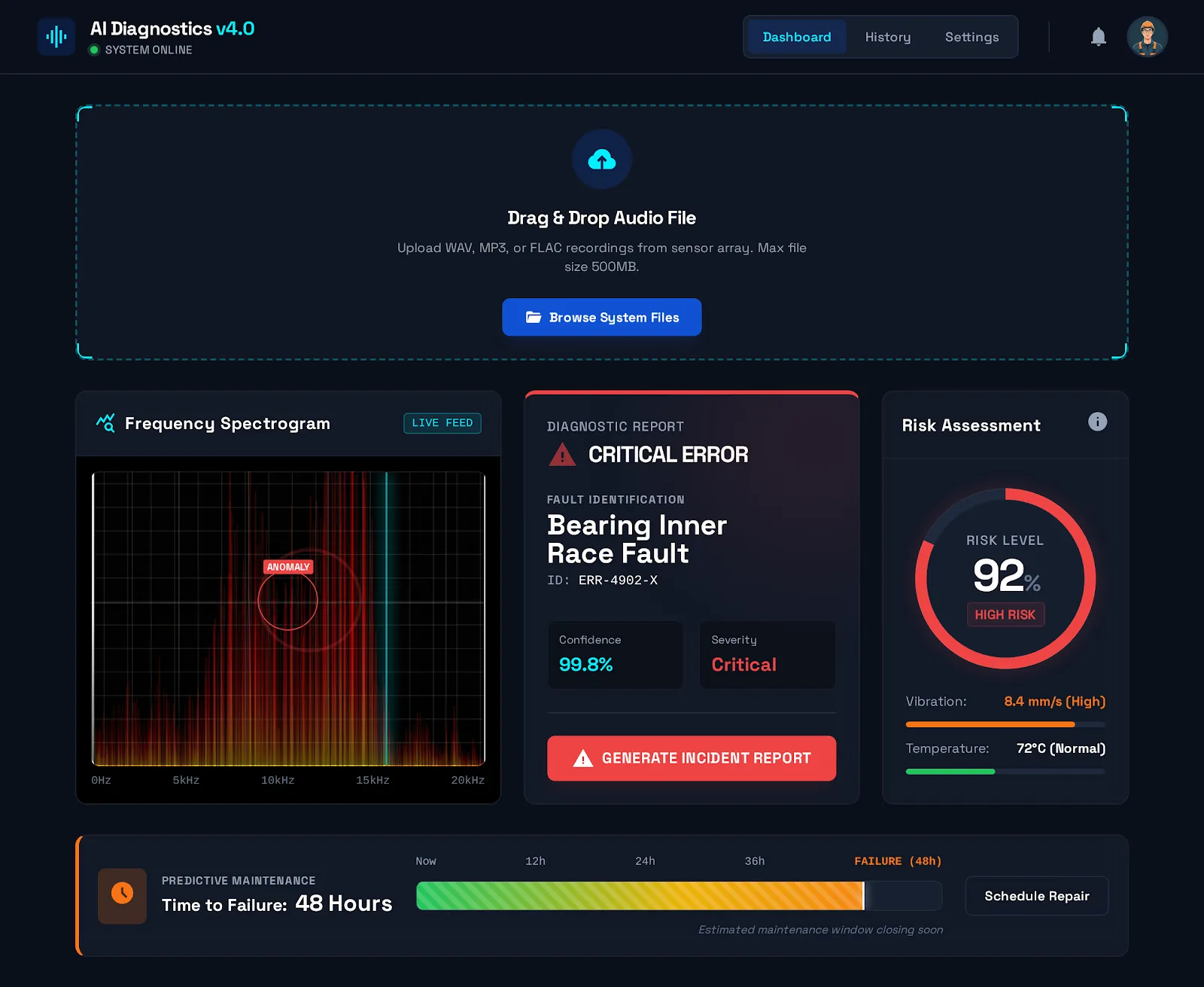Click the cloud upload icon
Image resolution: width=1204 pixels, height=987 pixels.
pos(601,160)
